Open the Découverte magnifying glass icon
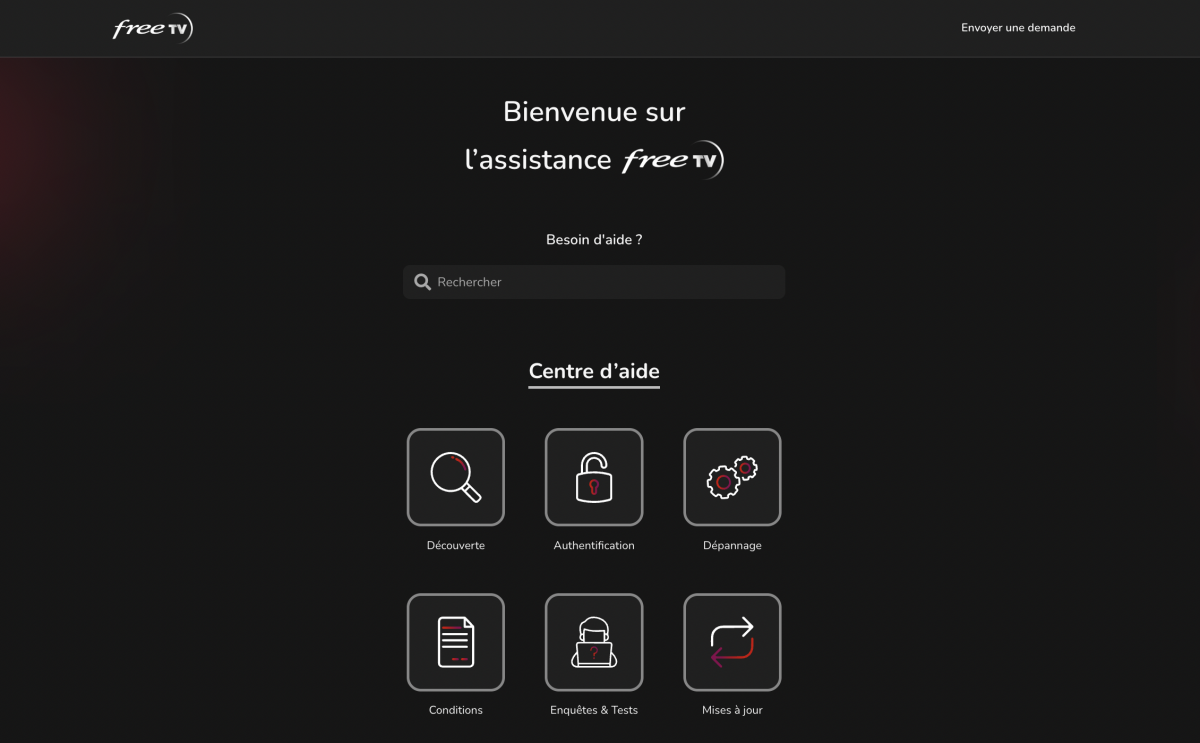Image resolution: width=1200 pixels, height=743 pixels. (455, 477)
